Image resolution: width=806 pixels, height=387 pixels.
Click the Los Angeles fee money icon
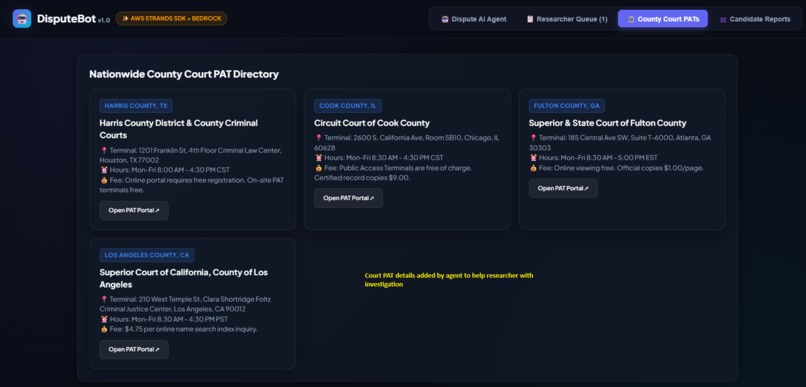[x=104, y=329]
